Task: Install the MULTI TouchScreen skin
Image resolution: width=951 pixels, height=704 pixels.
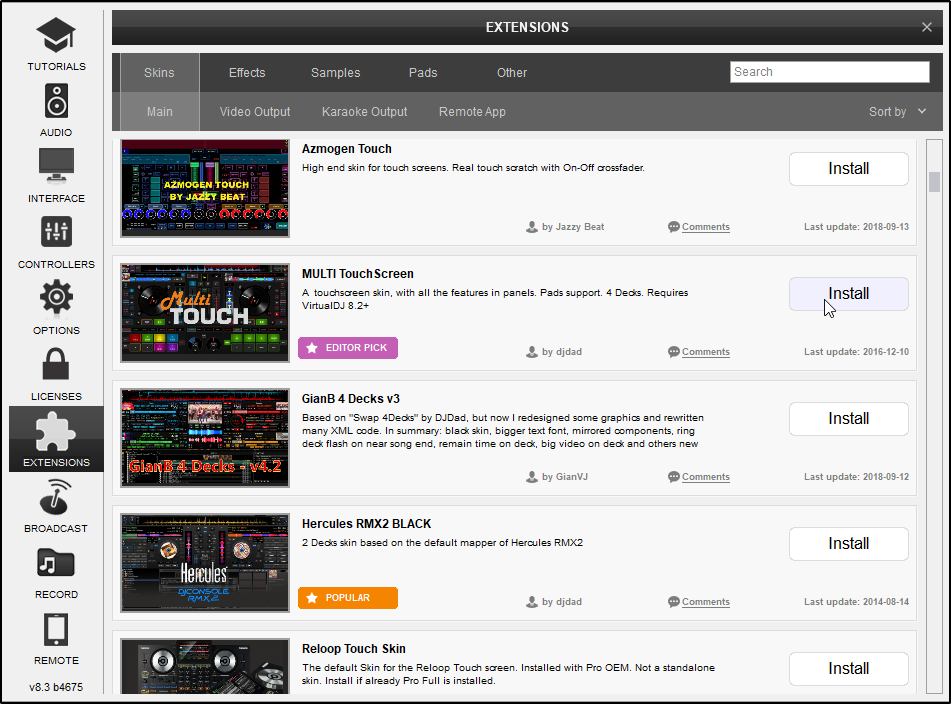Action: (x=849, y=293)
